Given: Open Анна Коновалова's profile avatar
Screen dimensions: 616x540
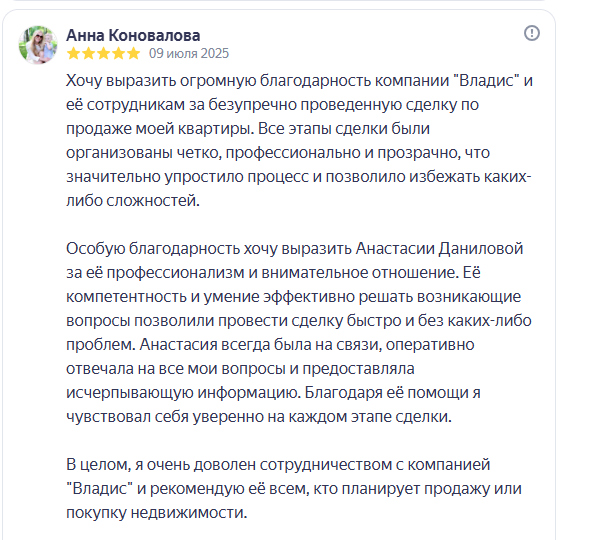Looking at the screenshot, I should [38, 45].
